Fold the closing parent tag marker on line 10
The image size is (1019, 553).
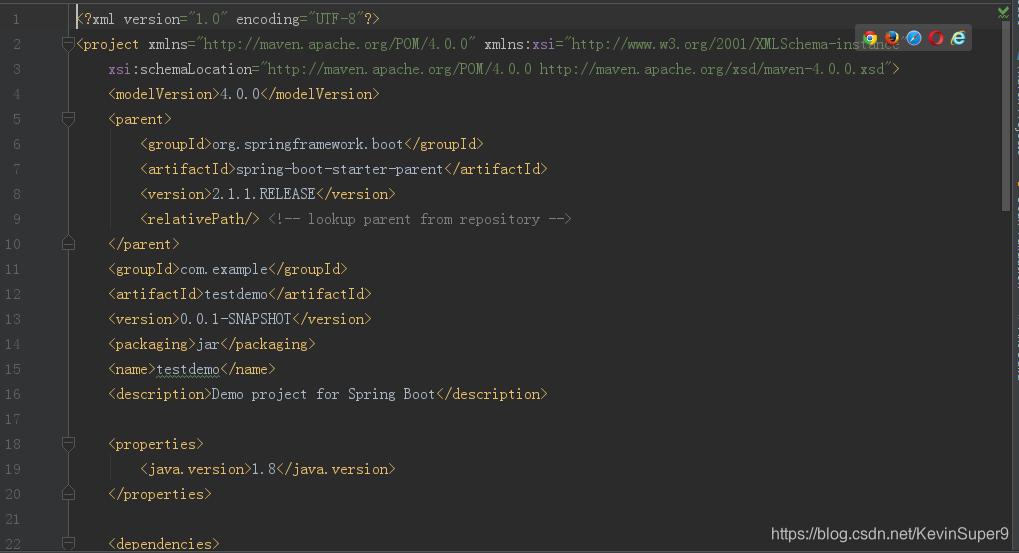click(68, 244)
